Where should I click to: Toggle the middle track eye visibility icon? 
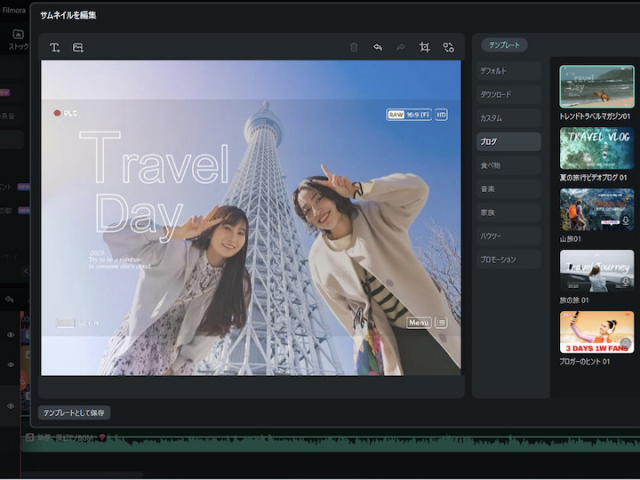click(11, 365)
